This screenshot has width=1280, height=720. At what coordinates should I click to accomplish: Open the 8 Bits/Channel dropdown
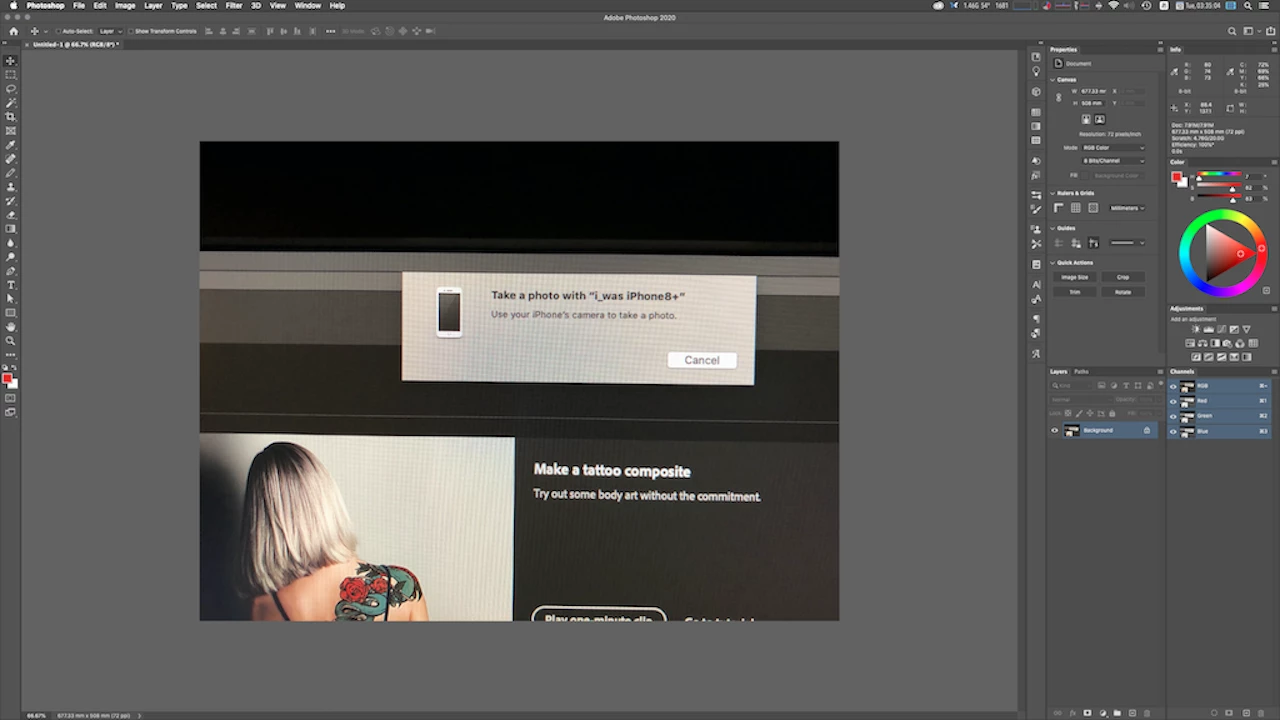pyautogui.click(x=1113, y=160)
